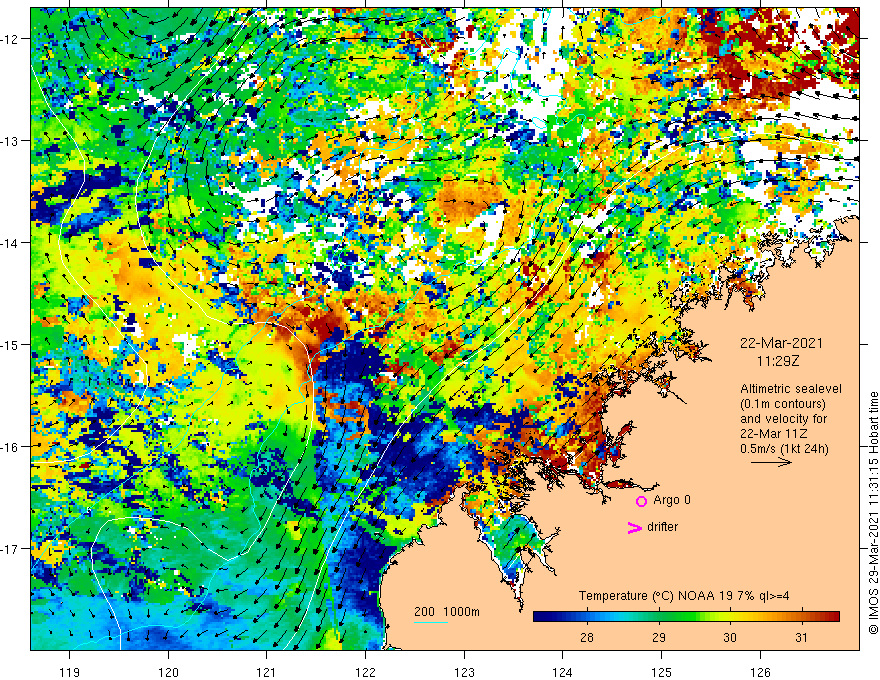Click the '22-Mar 11Z' velocity date text

774,434
